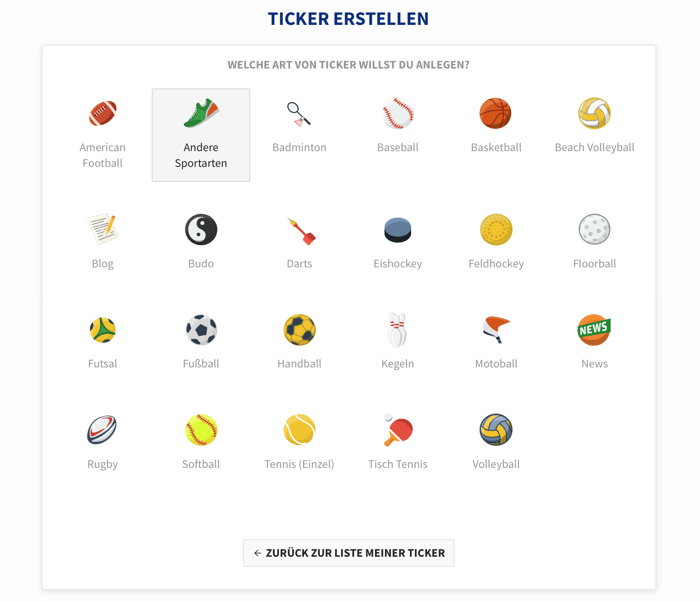Select the Motoball helmet icon
Image resolution: width=700 pixels, height=602 pixels.
click(496, 329)
